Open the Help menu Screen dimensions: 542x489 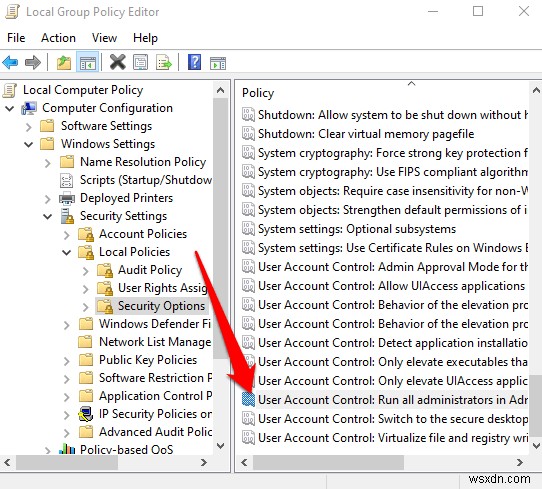(145, 38)
